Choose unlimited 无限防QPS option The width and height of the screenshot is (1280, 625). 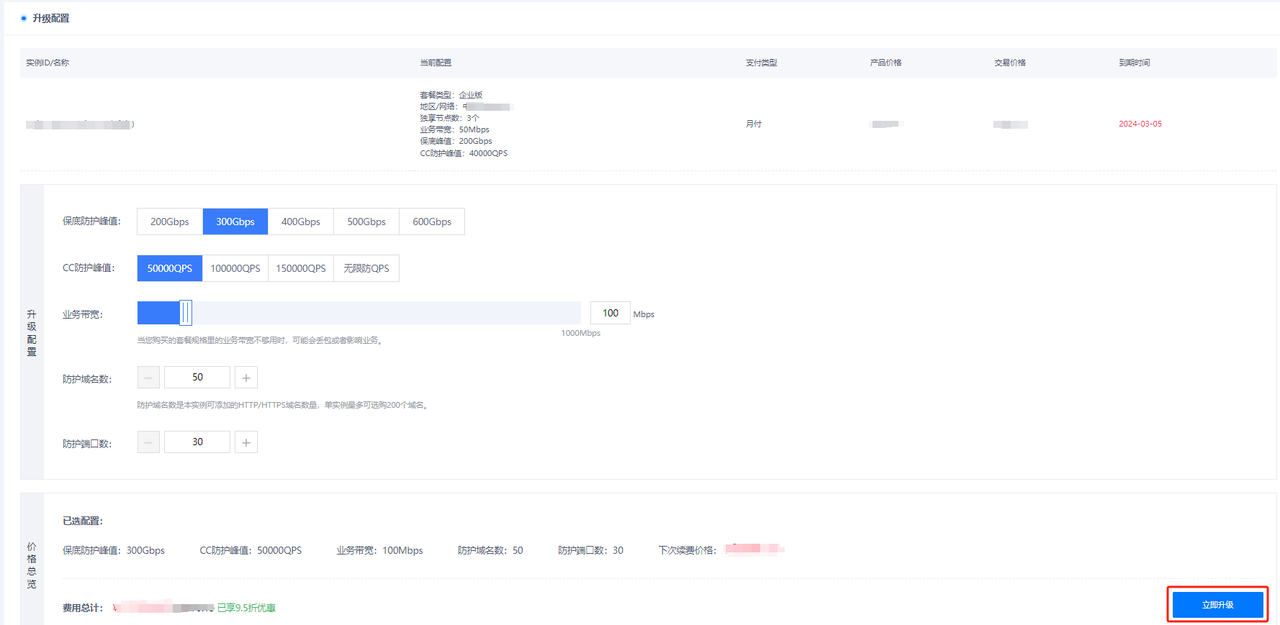(366, 268)
